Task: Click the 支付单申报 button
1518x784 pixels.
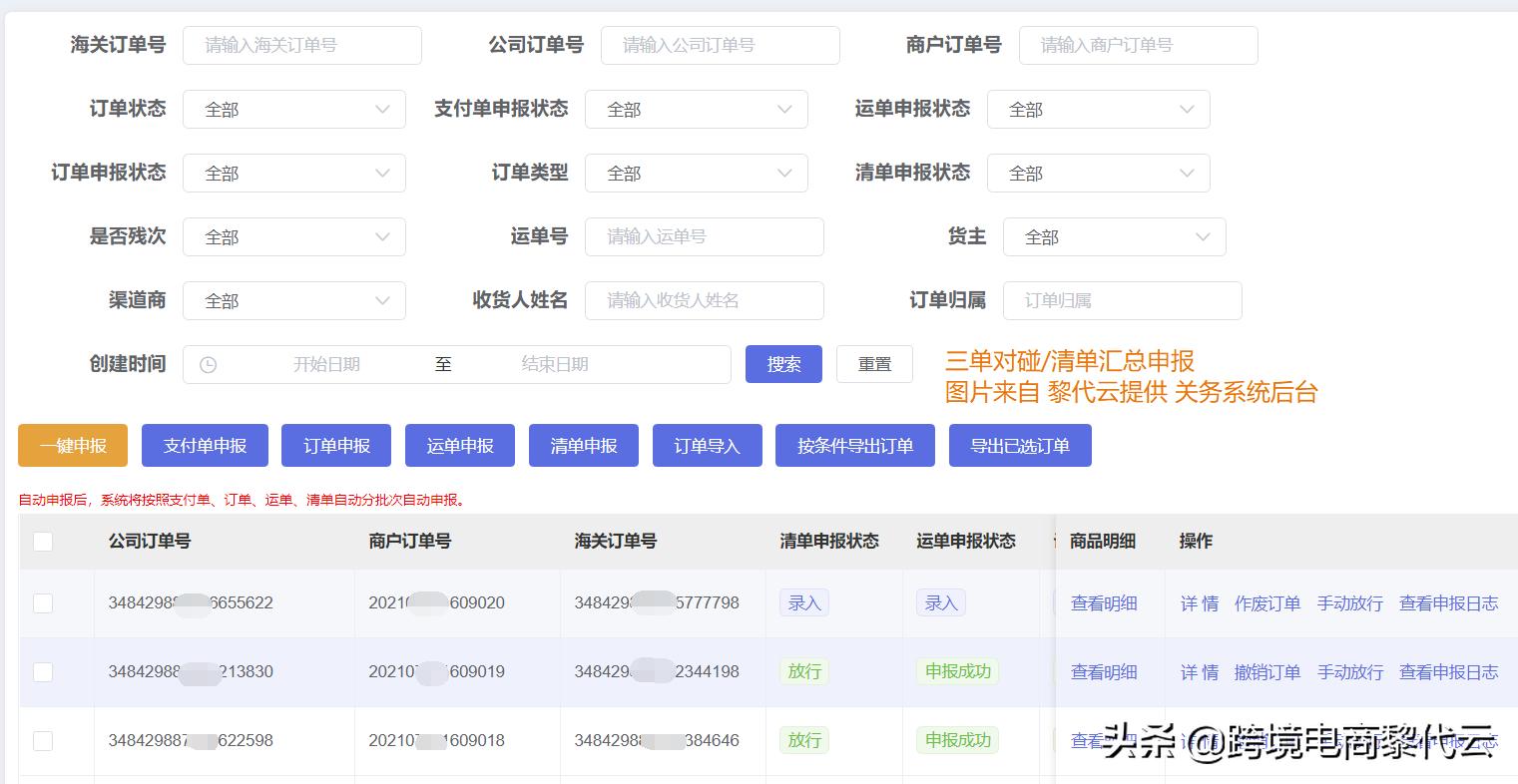Action: click(x=205, y=445)
